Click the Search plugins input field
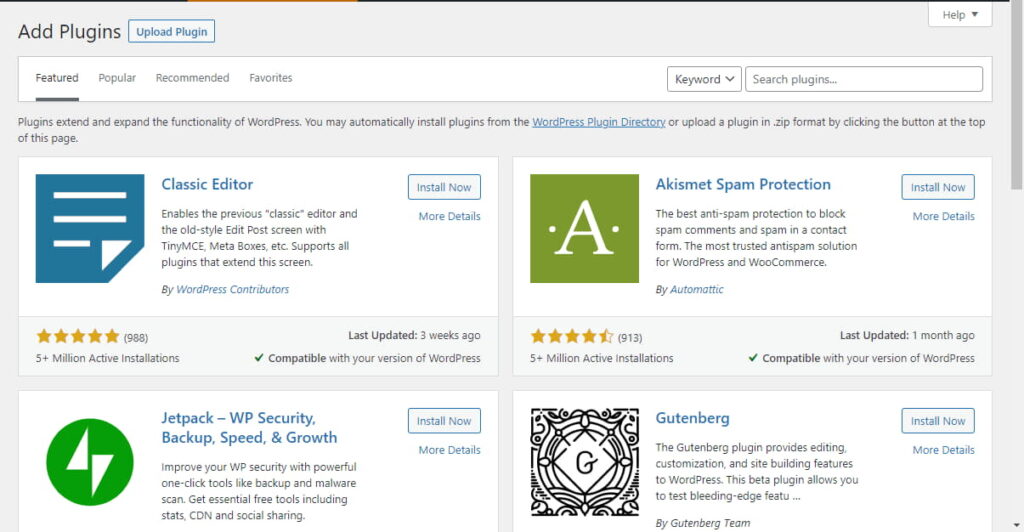Image resolution: width=1024 pixels, height=532 pixels. point(863,79)
